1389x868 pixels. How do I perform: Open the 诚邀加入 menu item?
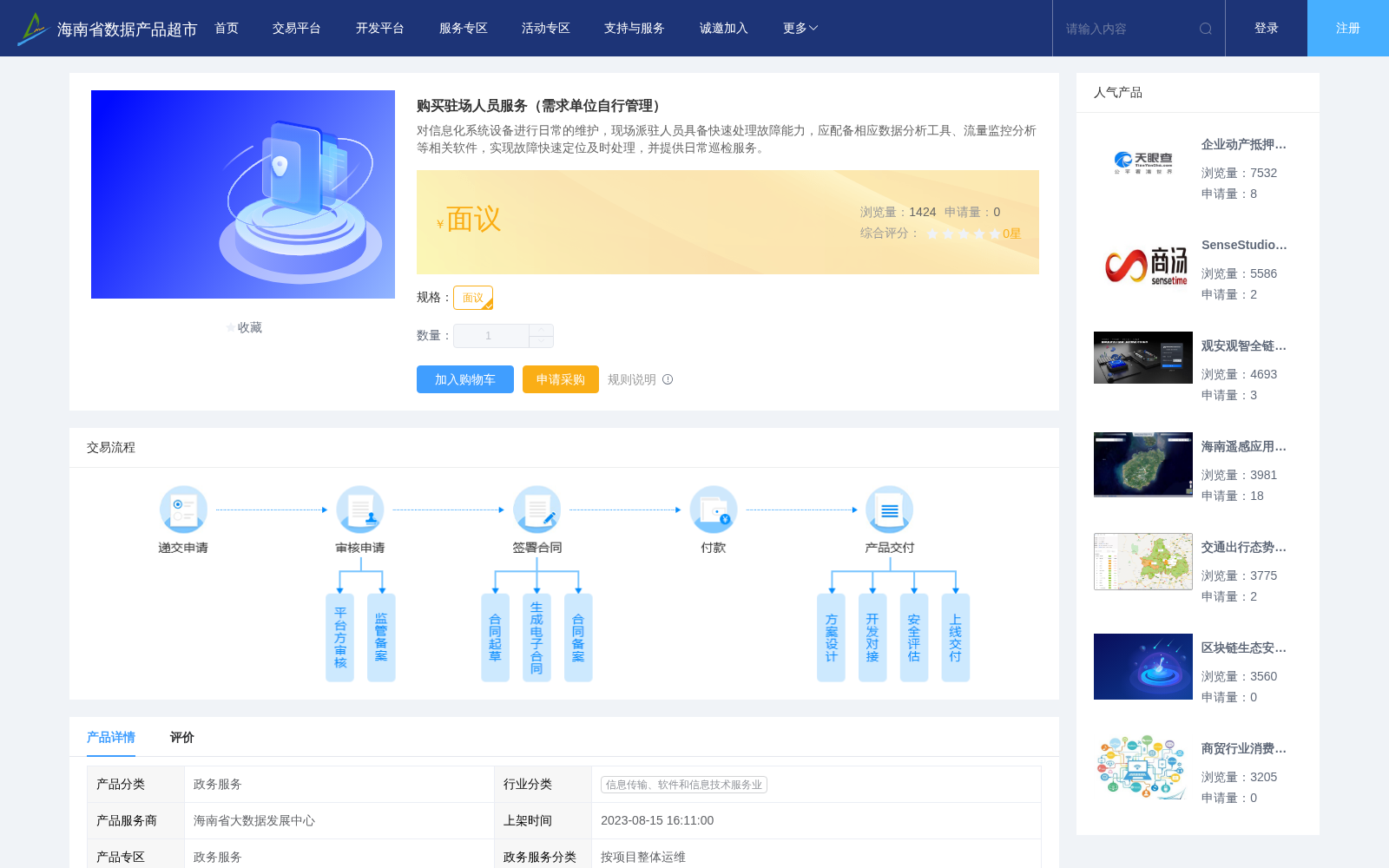(724, 29)
